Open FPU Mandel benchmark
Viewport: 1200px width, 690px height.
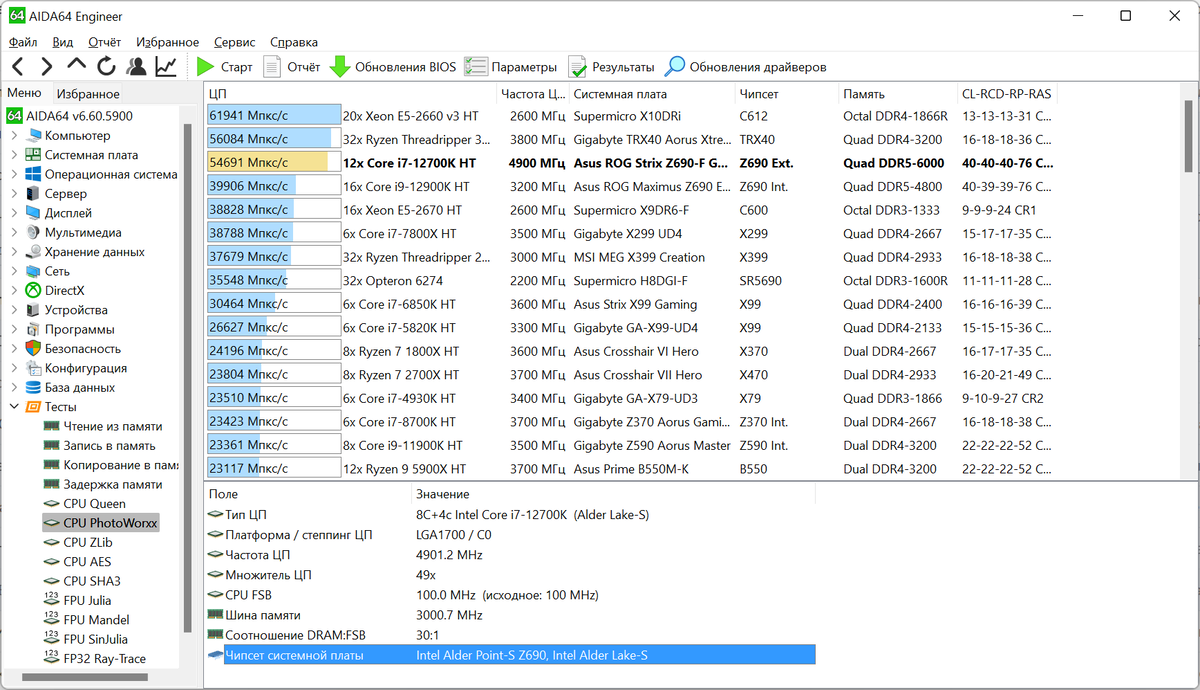tap(87, 619)
